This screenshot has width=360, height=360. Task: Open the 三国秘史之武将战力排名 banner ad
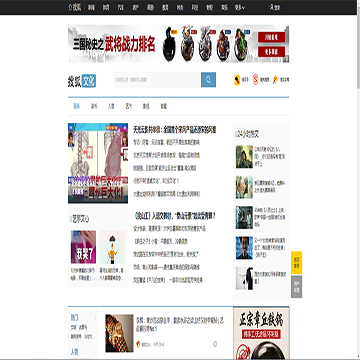(178, 44)
